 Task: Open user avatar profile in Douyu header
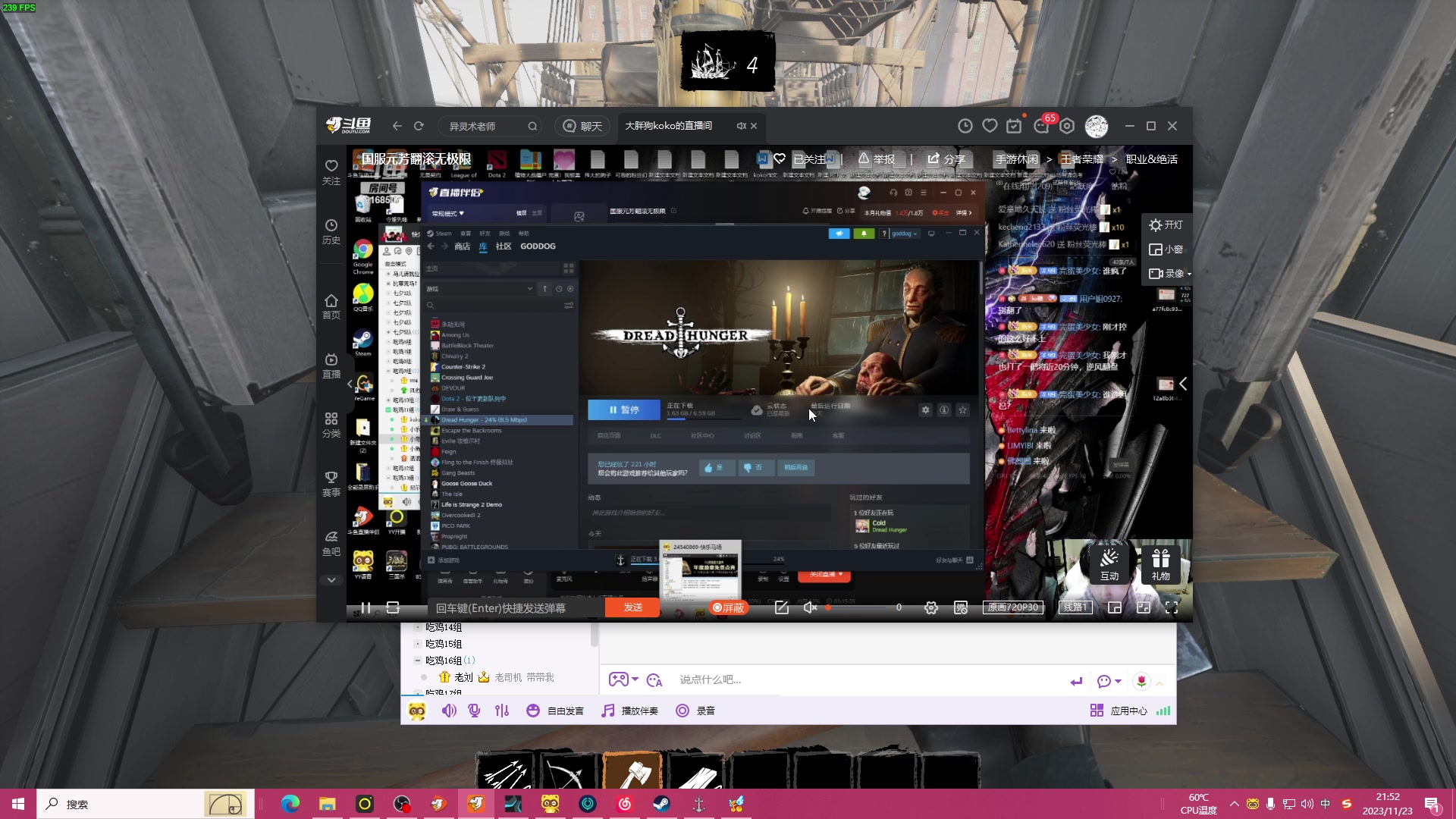pyautogui.click(x=1097, y=126)
